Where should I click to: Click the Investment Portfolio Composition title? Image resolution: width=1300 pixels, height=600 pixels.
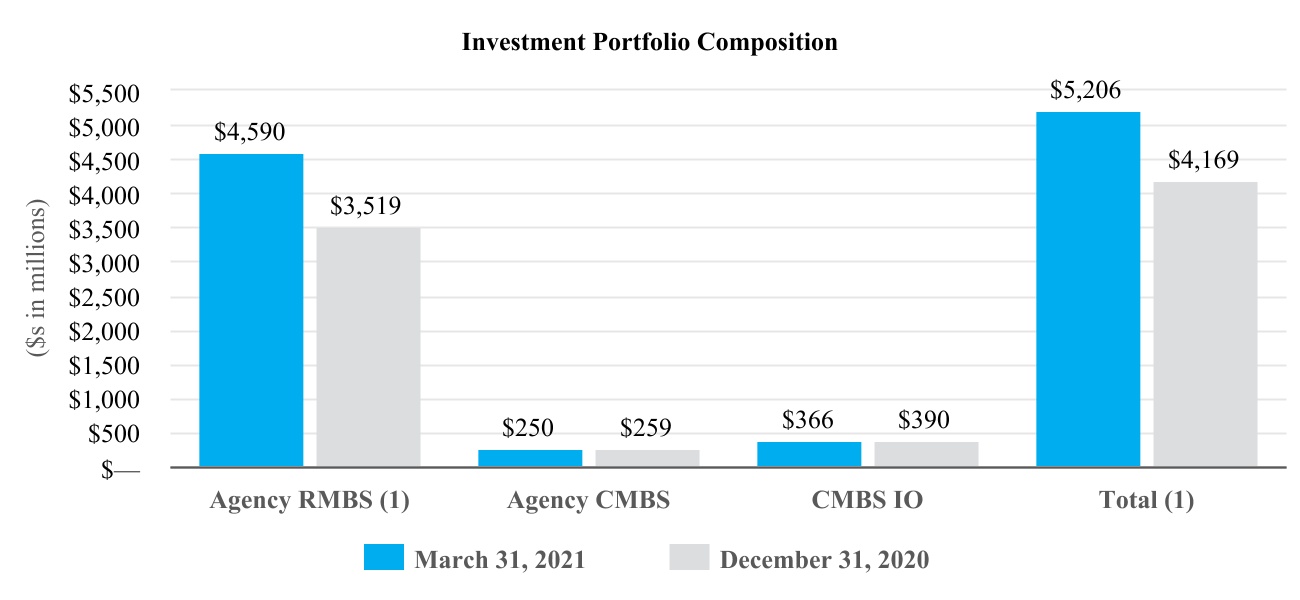pyautogui.click(x=649, y=43)
